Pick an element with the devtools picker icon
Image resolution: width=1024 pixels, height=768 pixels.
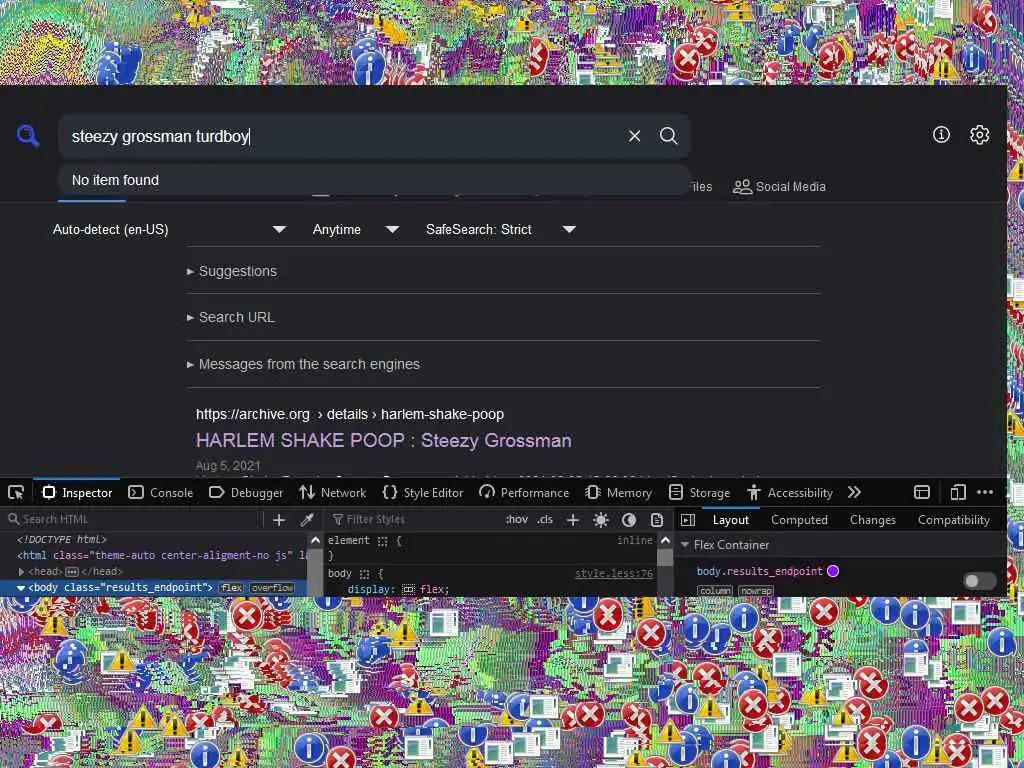[16, 492]
